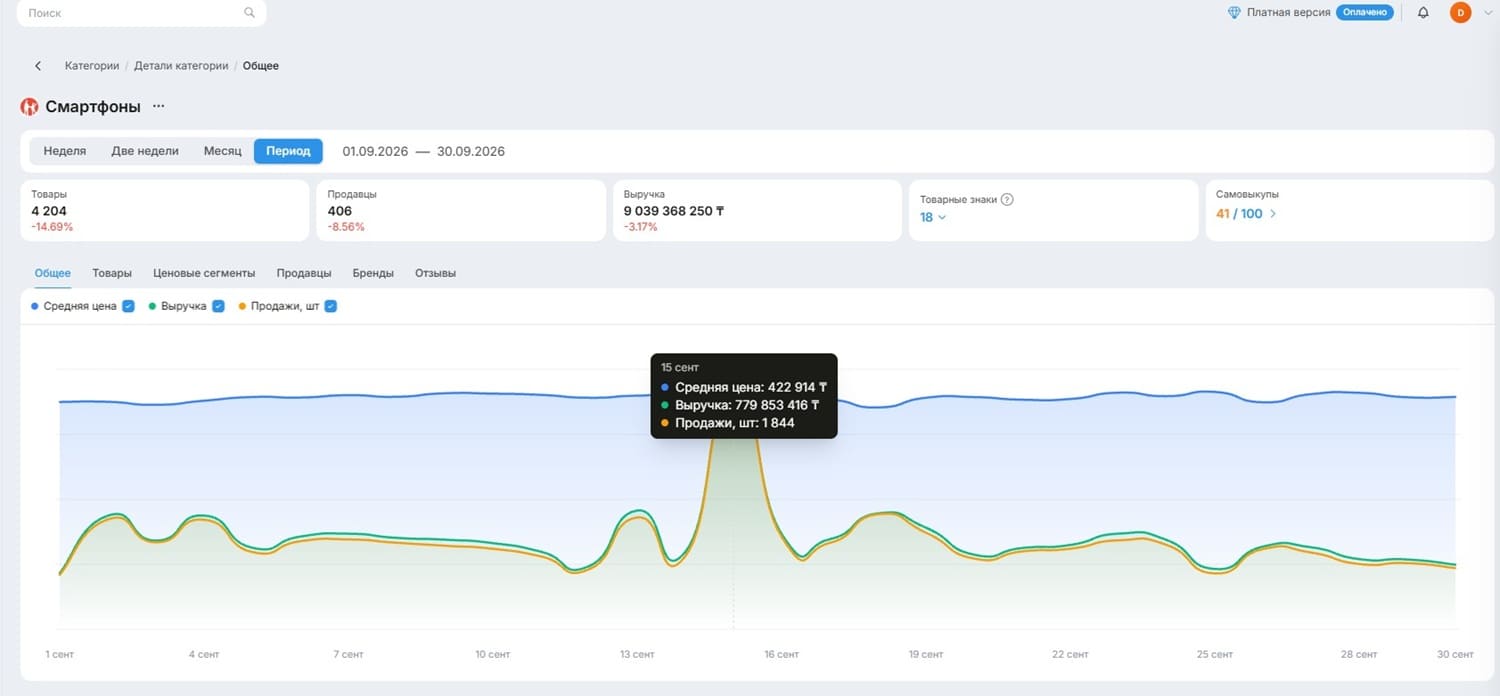Open the Отзывы tab

(x=435, y=273)
